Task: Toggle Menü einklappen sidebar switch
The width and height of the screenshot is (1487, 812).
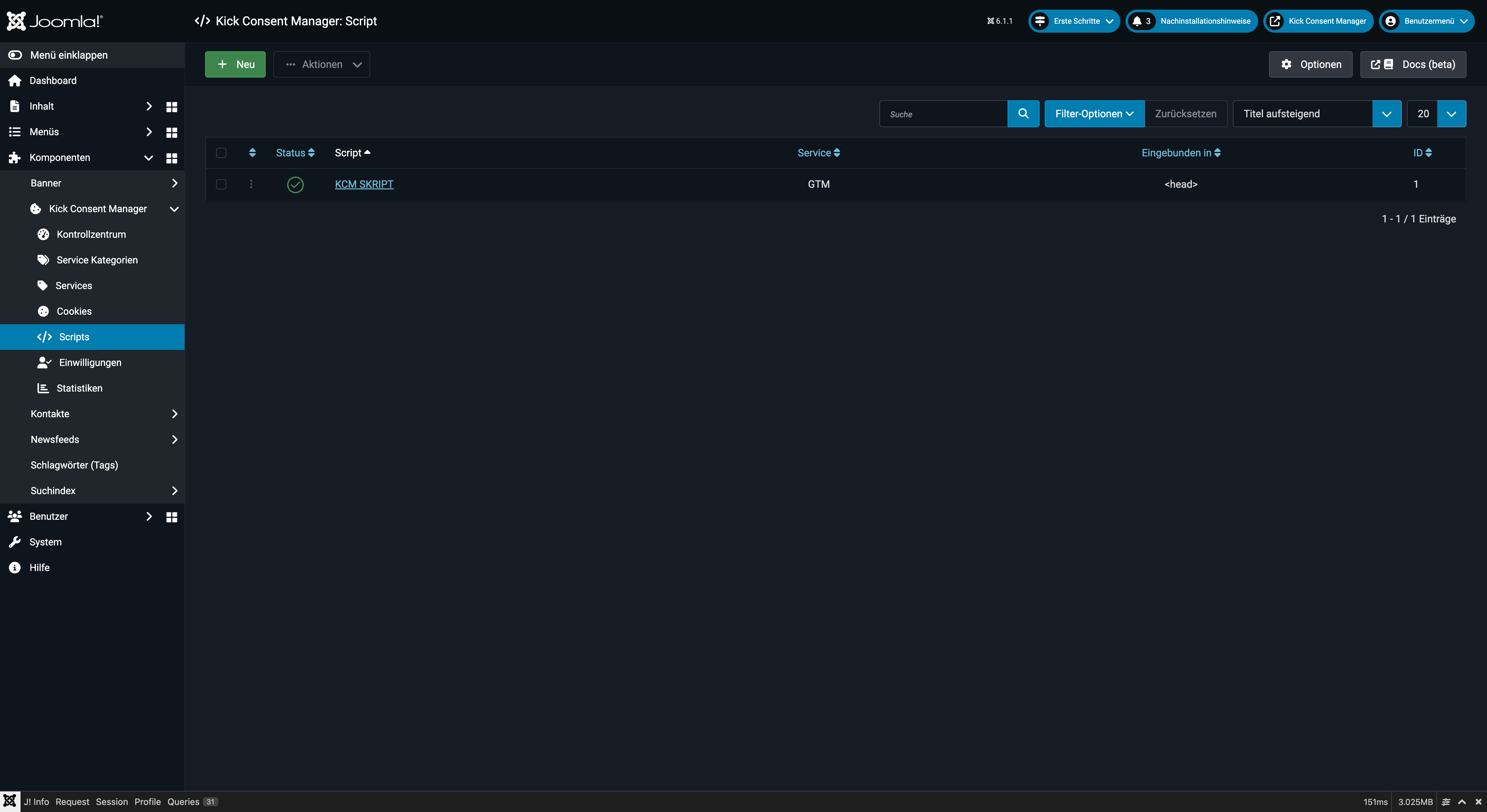Action: pos(15,55)
